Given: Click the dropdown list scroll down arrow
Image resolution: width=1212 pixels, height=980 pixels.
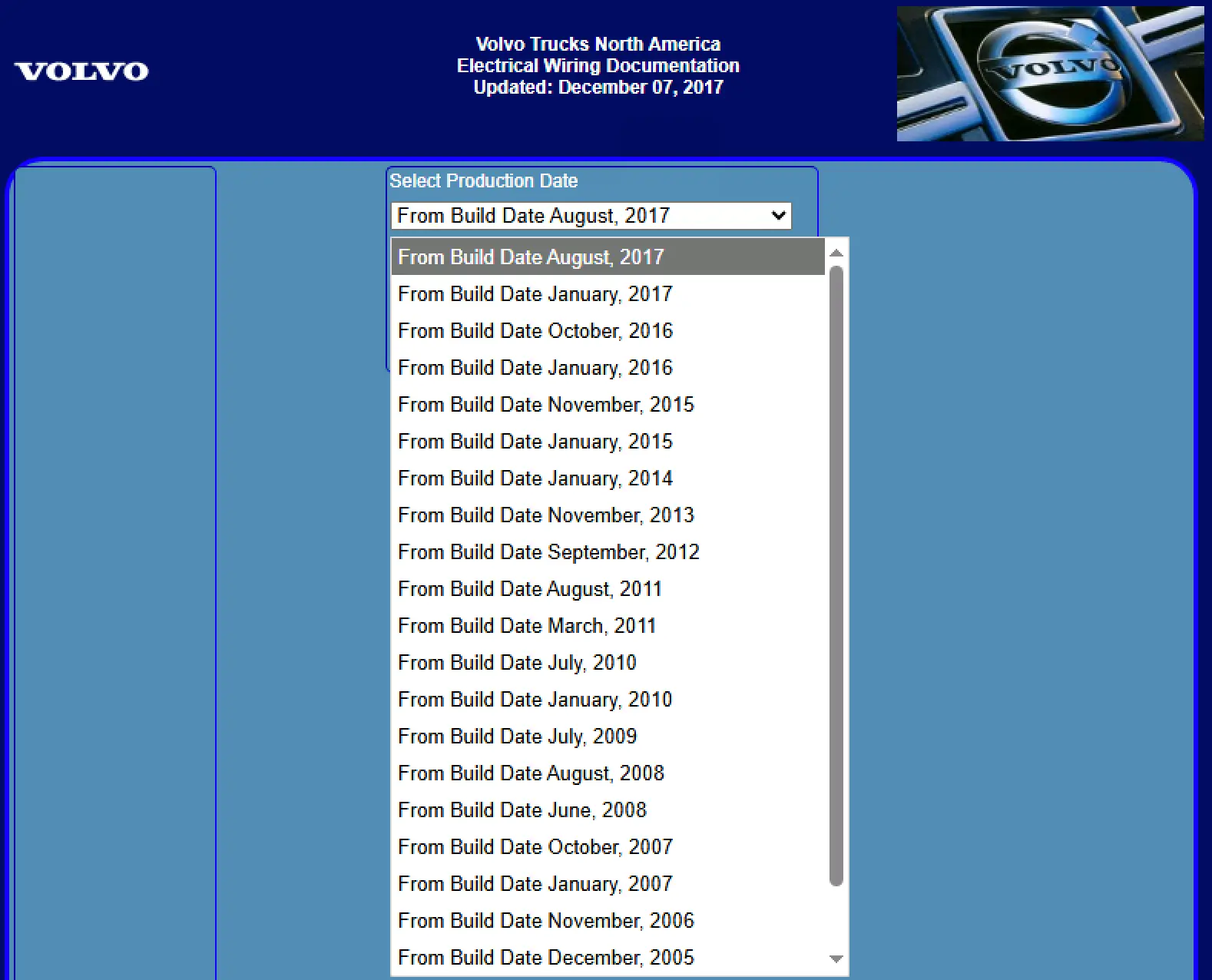Looking at the screenshot, I should point(836,958).
